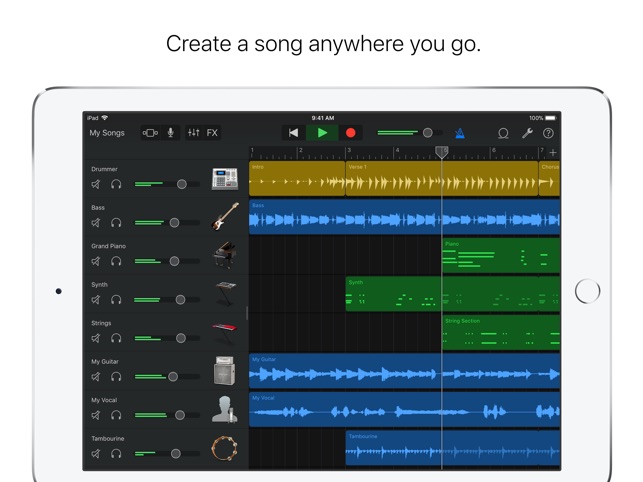Go to beginning with rewind button
643x482 pixels.
tap(293, 133)
